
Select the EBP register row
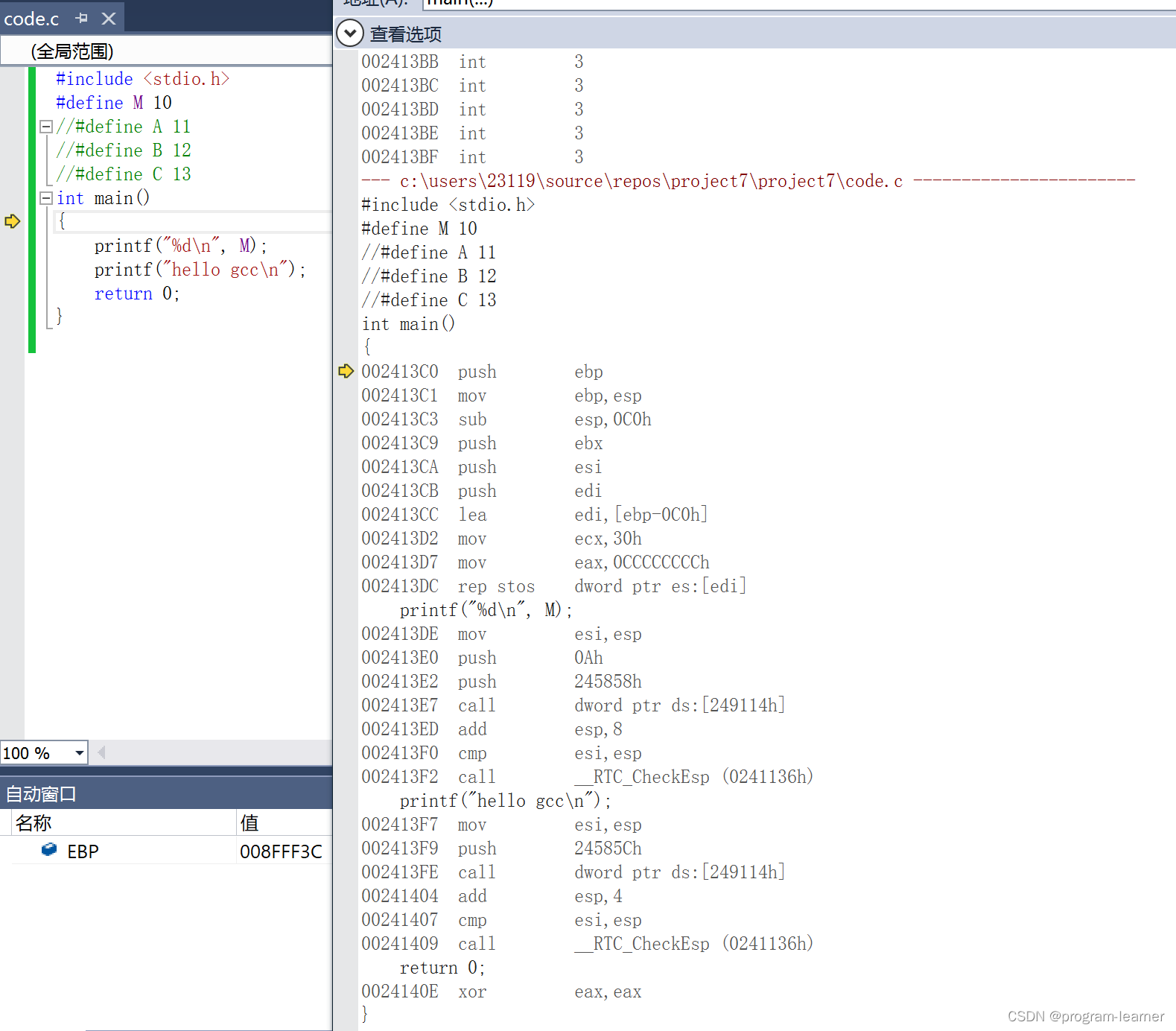pos(172,851)
